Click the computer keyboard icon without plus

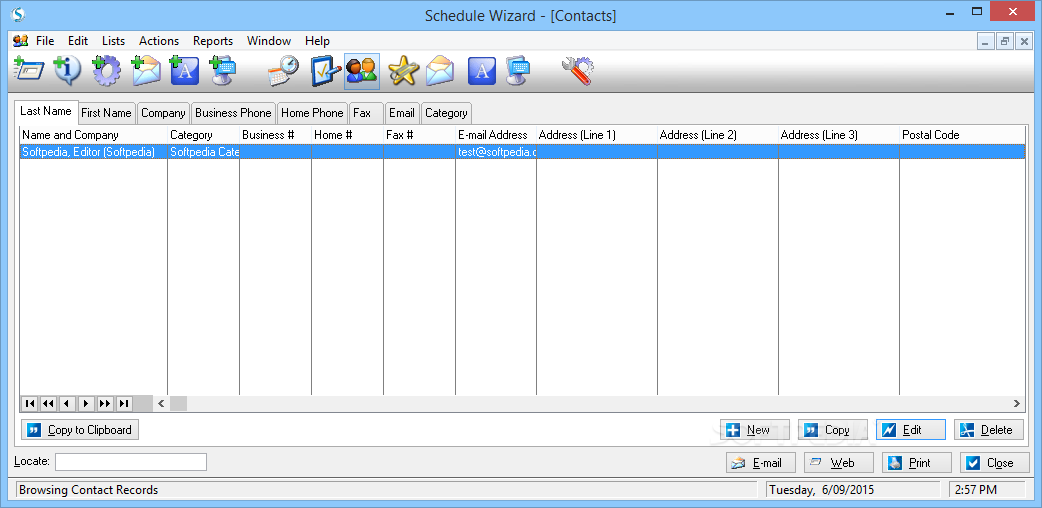(518, 71)
